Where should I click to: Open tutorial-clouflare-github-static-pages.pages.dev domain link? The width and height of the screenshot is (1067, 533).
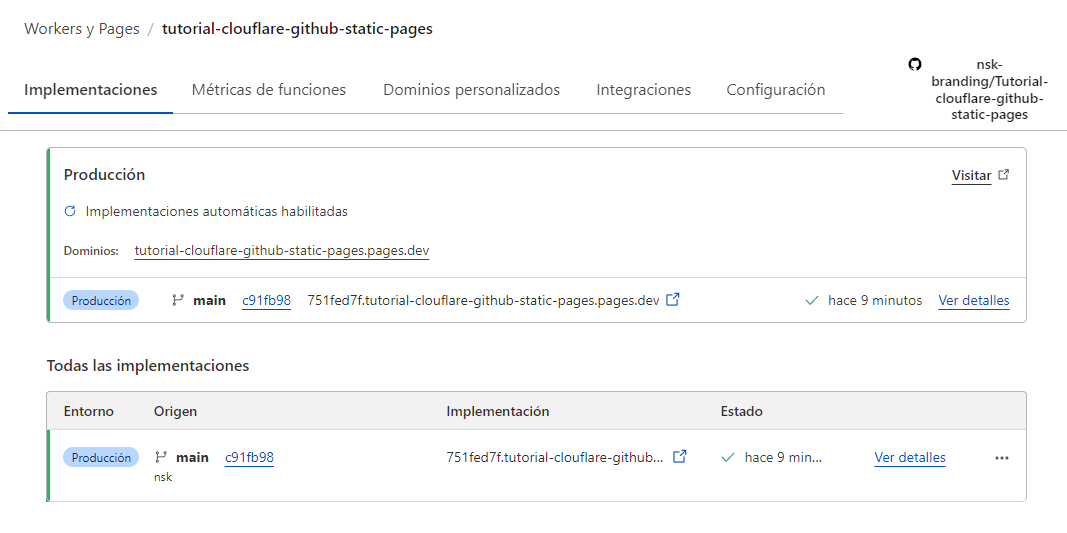point(282,250)
